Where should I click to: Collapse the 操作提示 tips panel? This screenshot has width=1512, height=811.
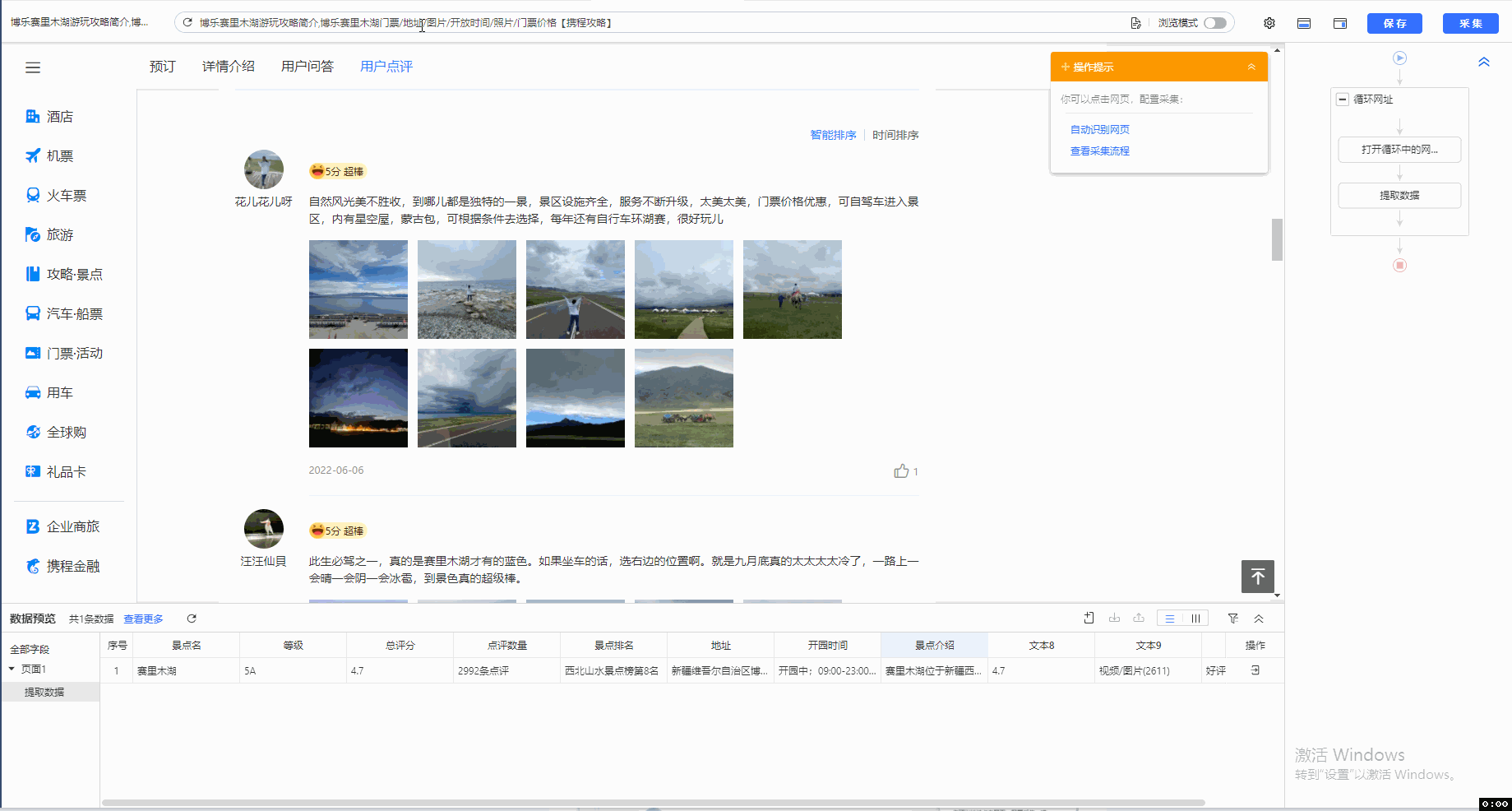coord(1251,67)
